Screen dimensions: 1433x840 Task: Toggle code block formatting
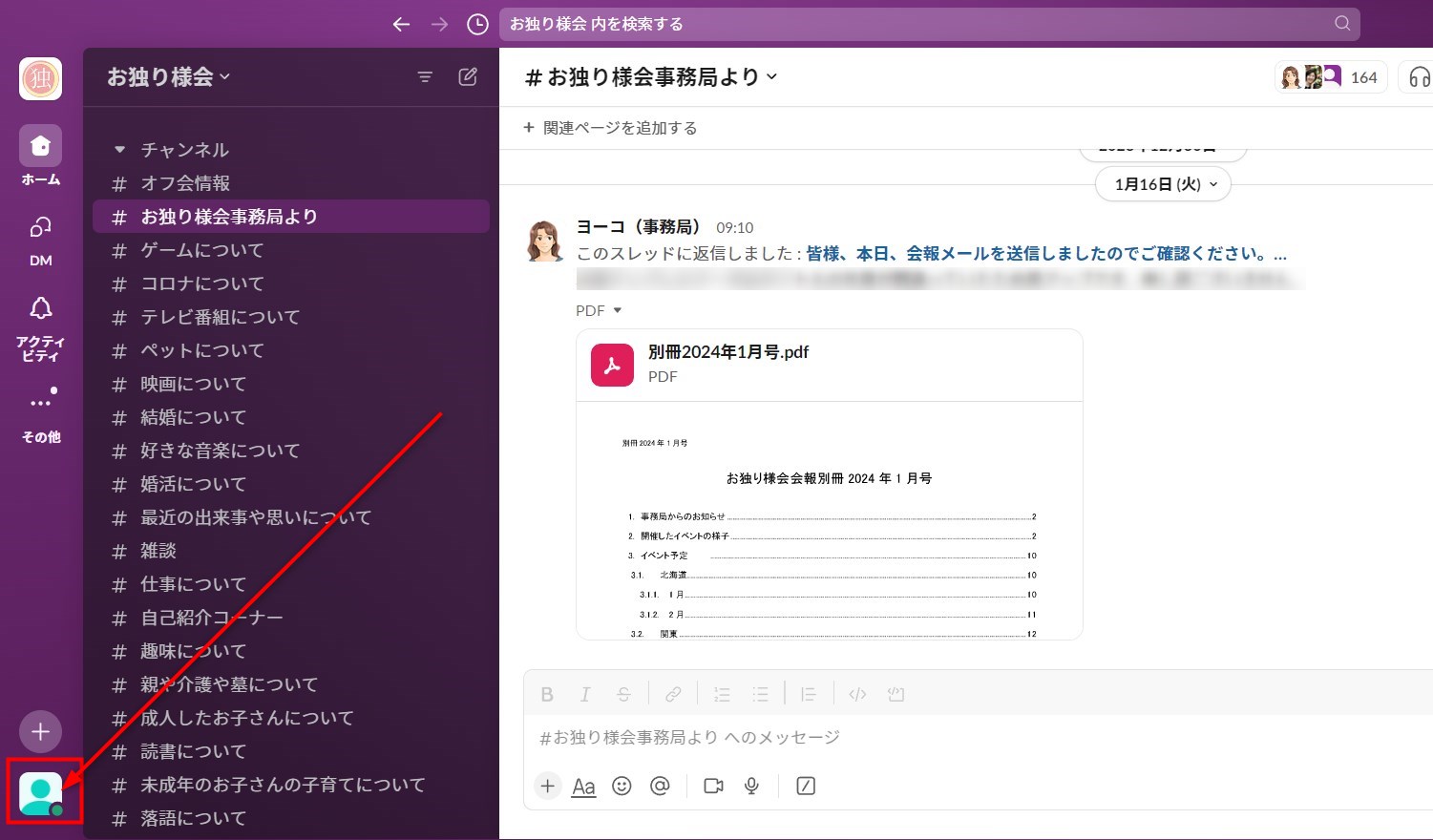(896, 694)
